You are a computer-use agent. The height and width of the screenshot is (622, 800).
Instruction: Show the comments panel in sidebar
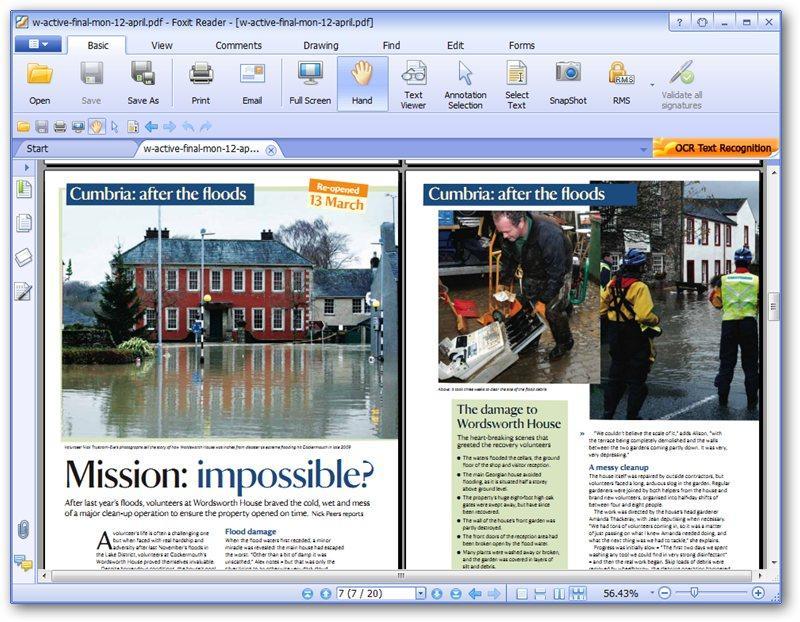(23, 562)
